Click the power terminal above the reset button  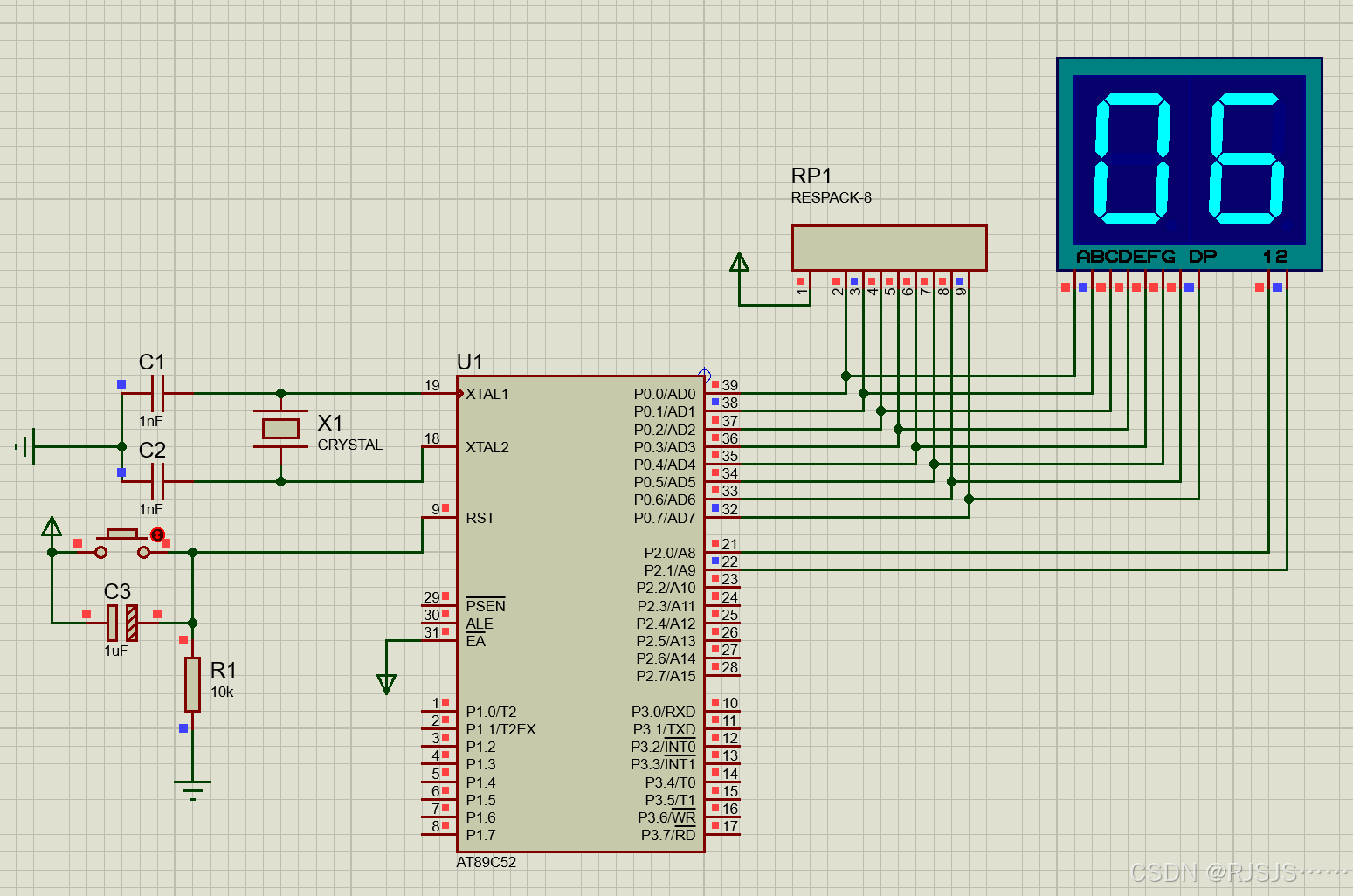52,526
